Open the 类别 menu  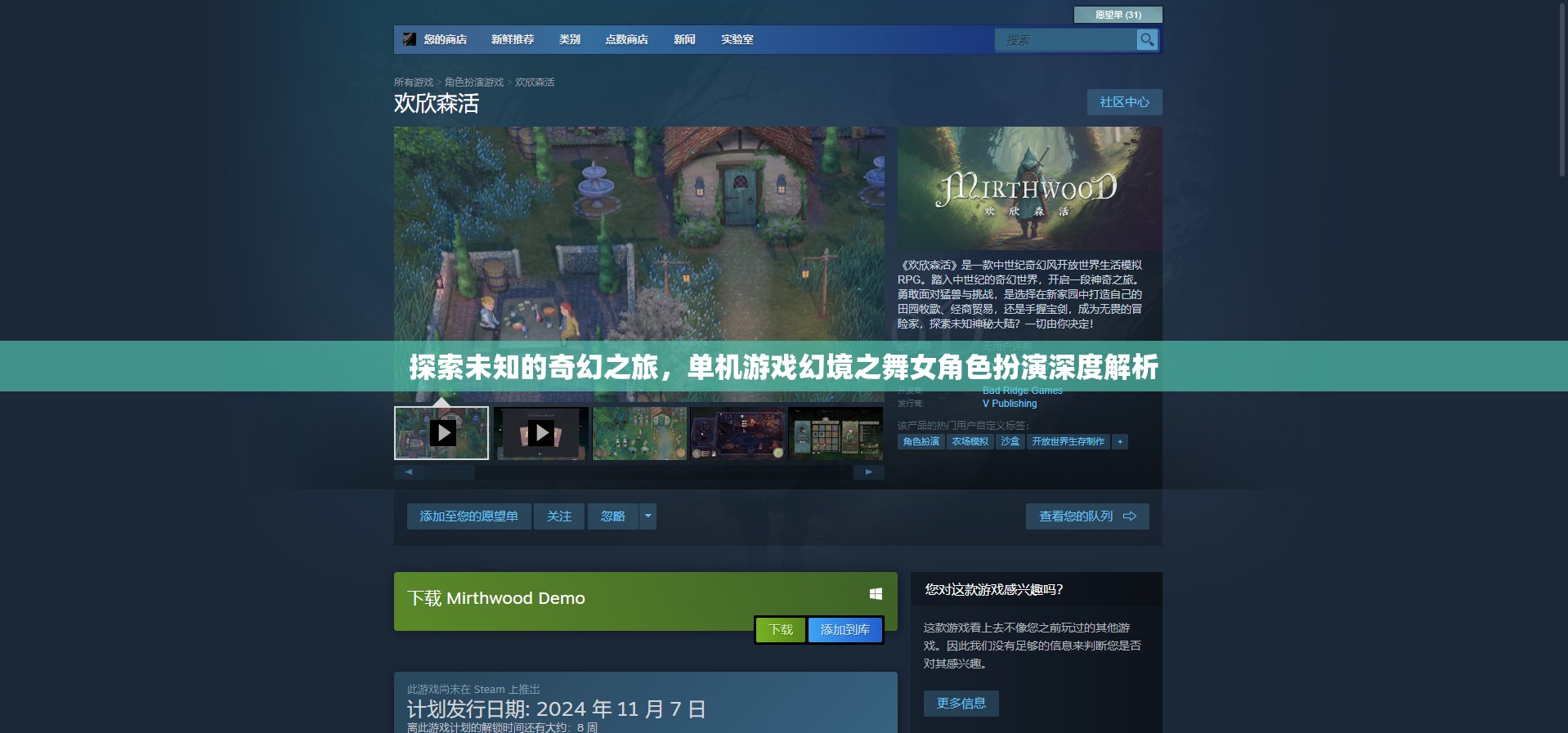click(570, 39)
